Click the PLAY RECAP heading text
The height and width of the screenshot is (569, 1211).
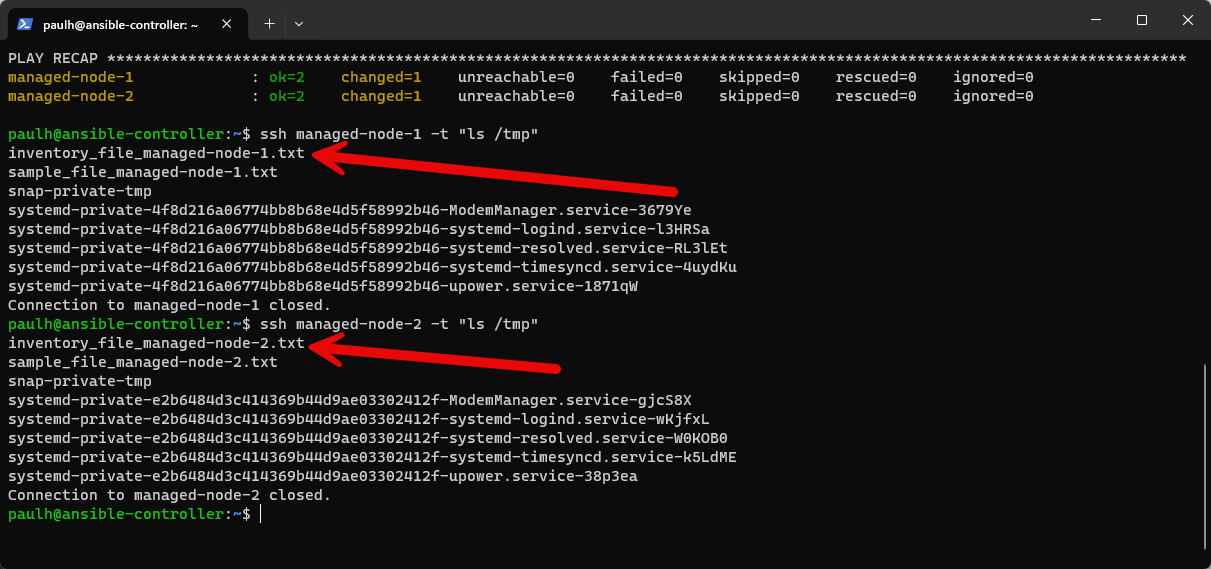click(52, 58)
